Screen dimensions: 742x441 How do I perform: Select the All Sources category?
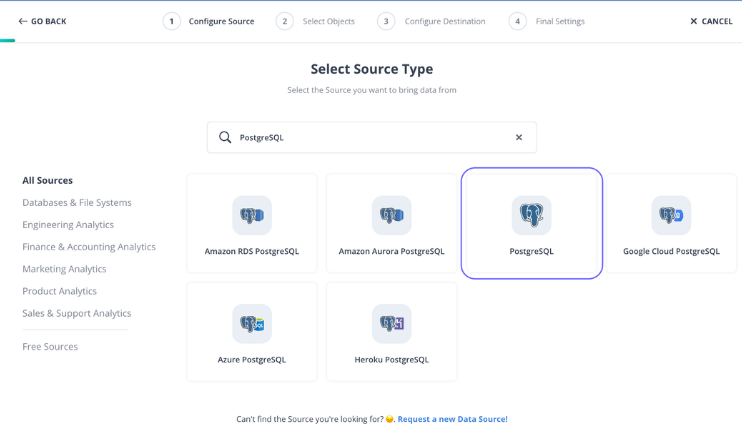(47, 180)
